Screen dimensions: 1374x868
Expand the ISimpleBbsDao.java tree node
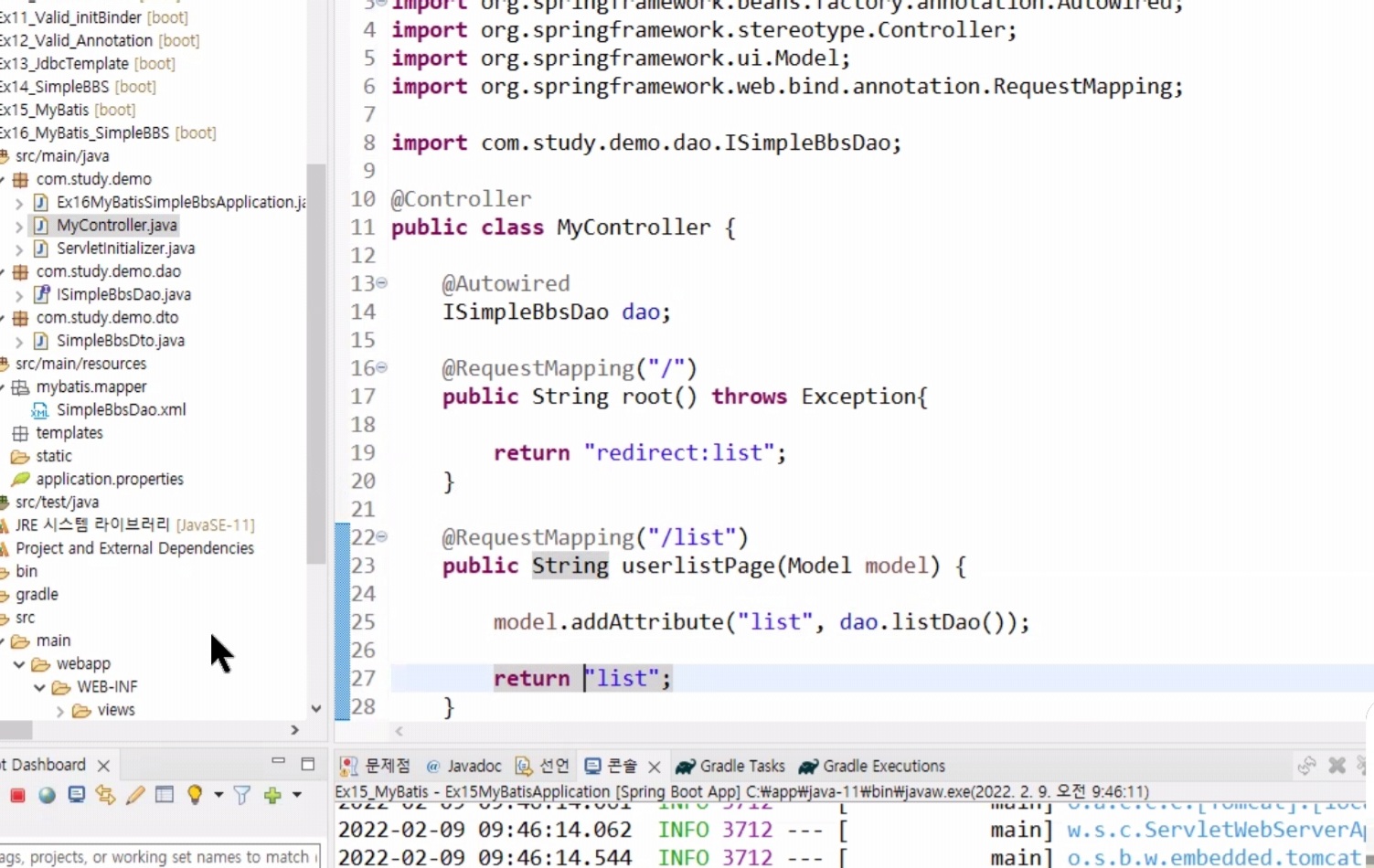tap(19, 295)
